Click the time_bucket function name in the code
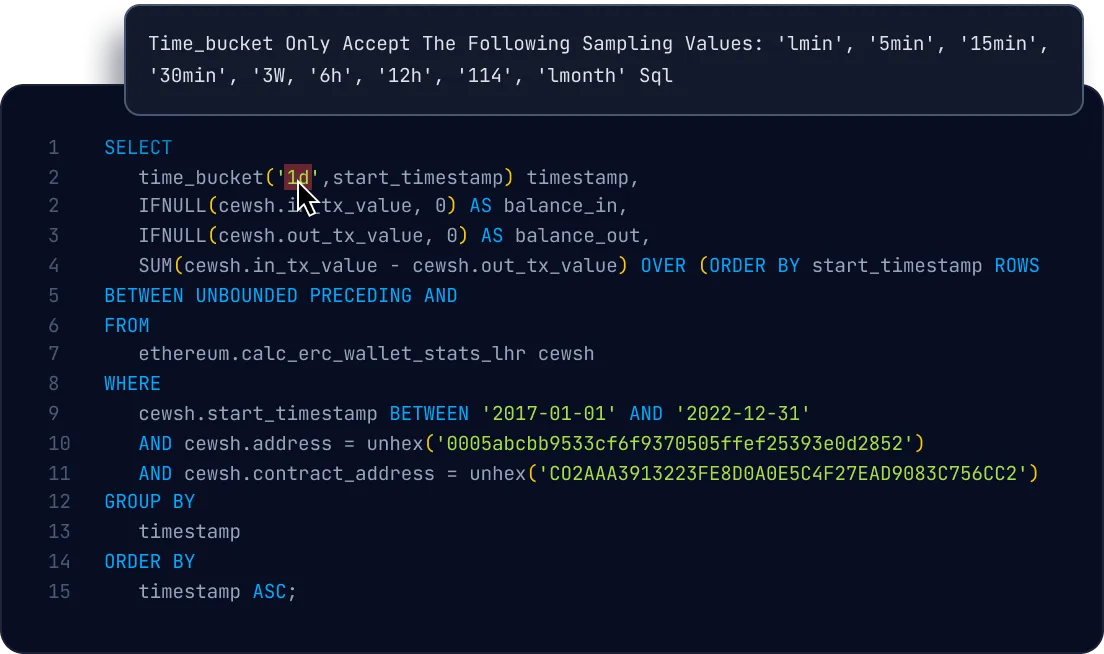1104x654 pixels. [201, 178]
